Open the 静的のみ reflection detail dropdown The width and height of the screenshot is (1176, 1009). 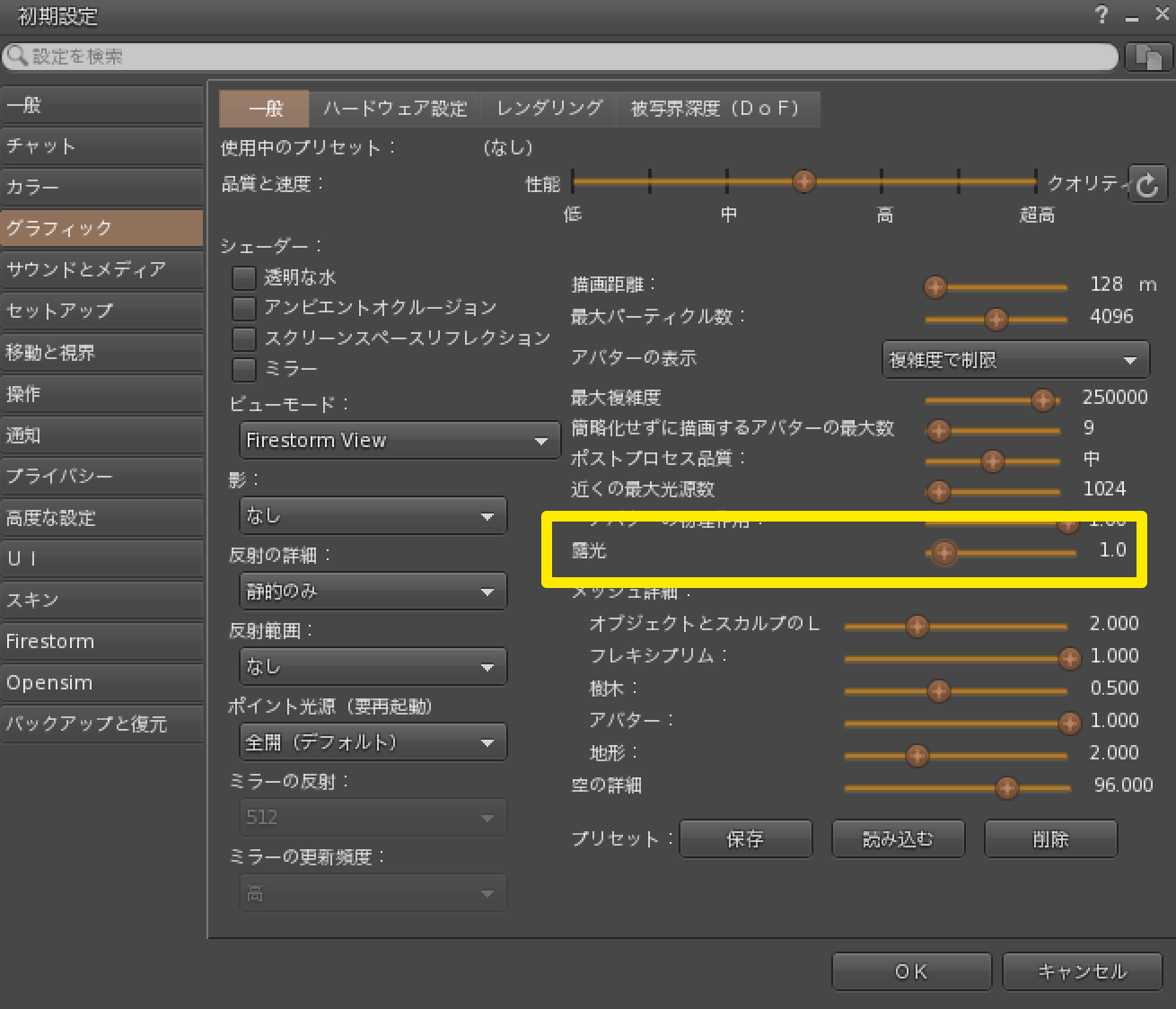[x=373, y=592]
